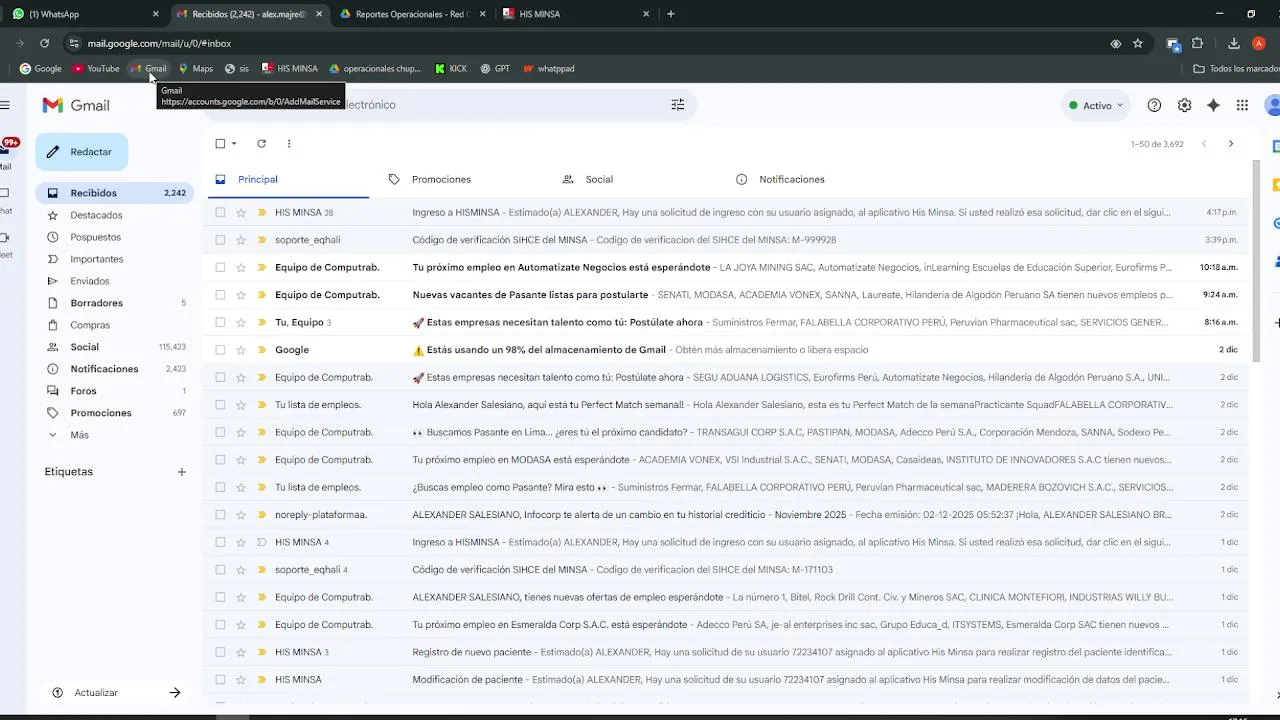The image size is (1280, 720).
Task: Tick checkbox for noreply-plataformaa email
Action: [x=220, y=515]
